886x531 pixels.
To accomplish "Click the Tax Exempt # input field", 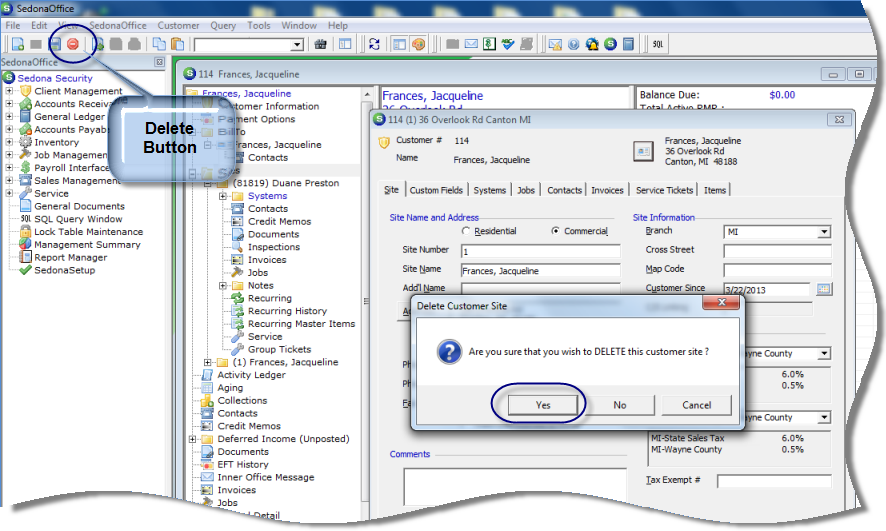I will tap(774, 481).
